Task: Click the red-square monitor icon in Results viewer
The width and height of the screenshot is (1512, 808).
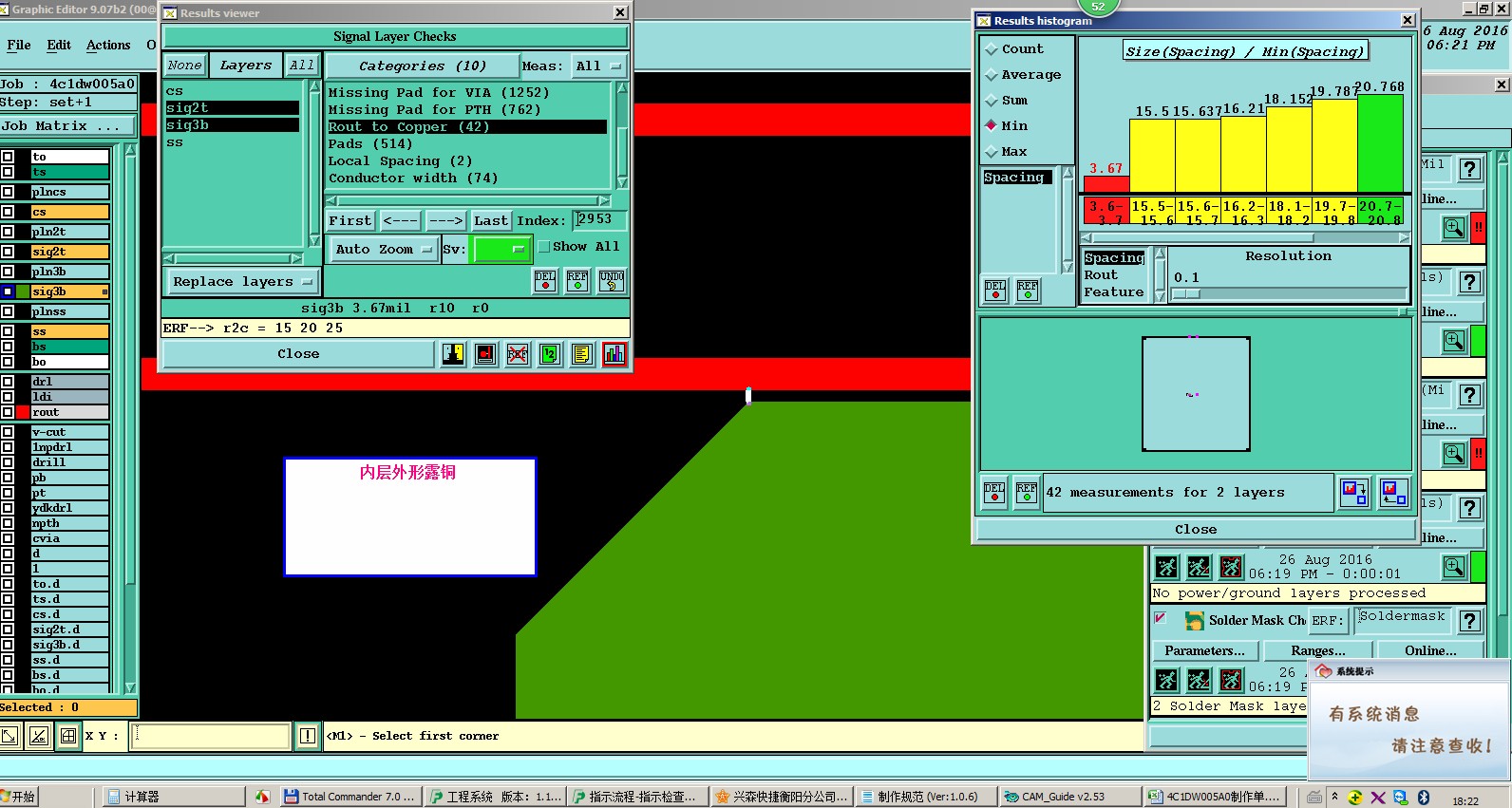Action: (x=485, y=354)
